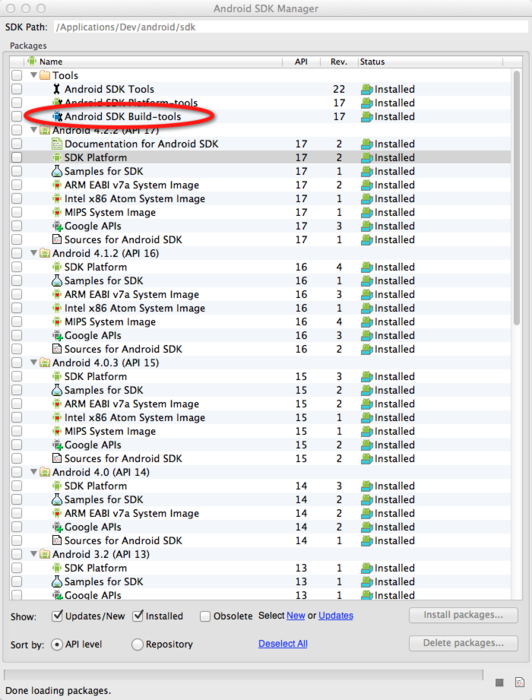Image resolution: width=532 pixels, height=700 pixels.
Task: Click the Rev. column header
Action: [339, 62]
